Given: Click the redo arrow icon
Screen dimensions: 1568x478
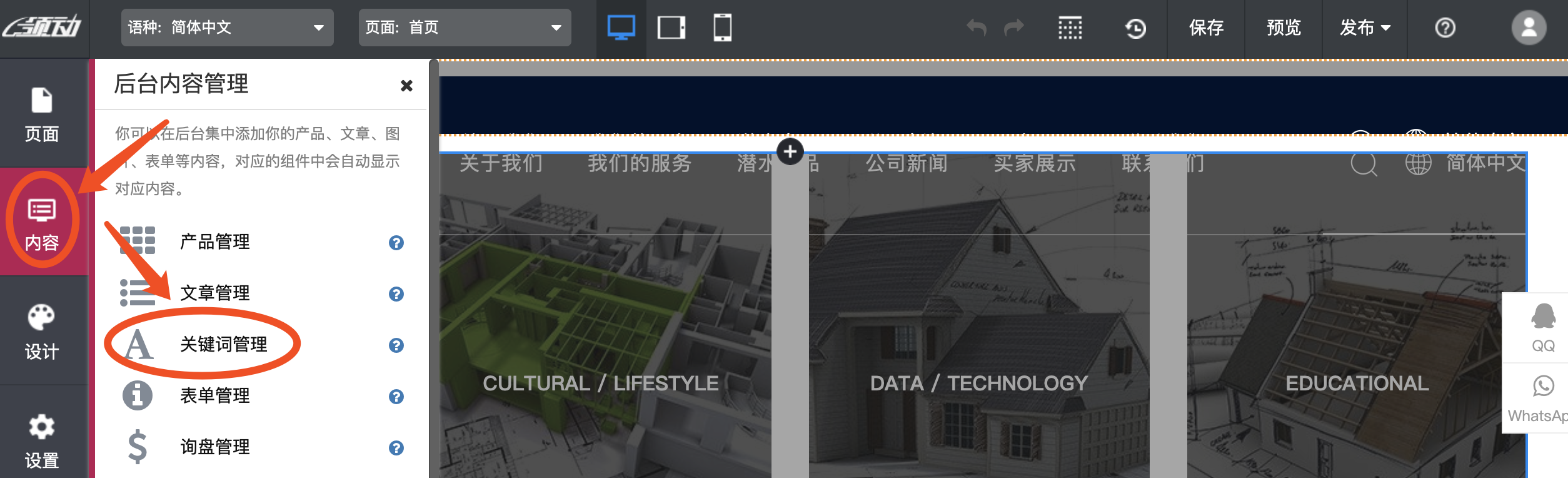Looking at the screenshot, I should pos(1013,28).
